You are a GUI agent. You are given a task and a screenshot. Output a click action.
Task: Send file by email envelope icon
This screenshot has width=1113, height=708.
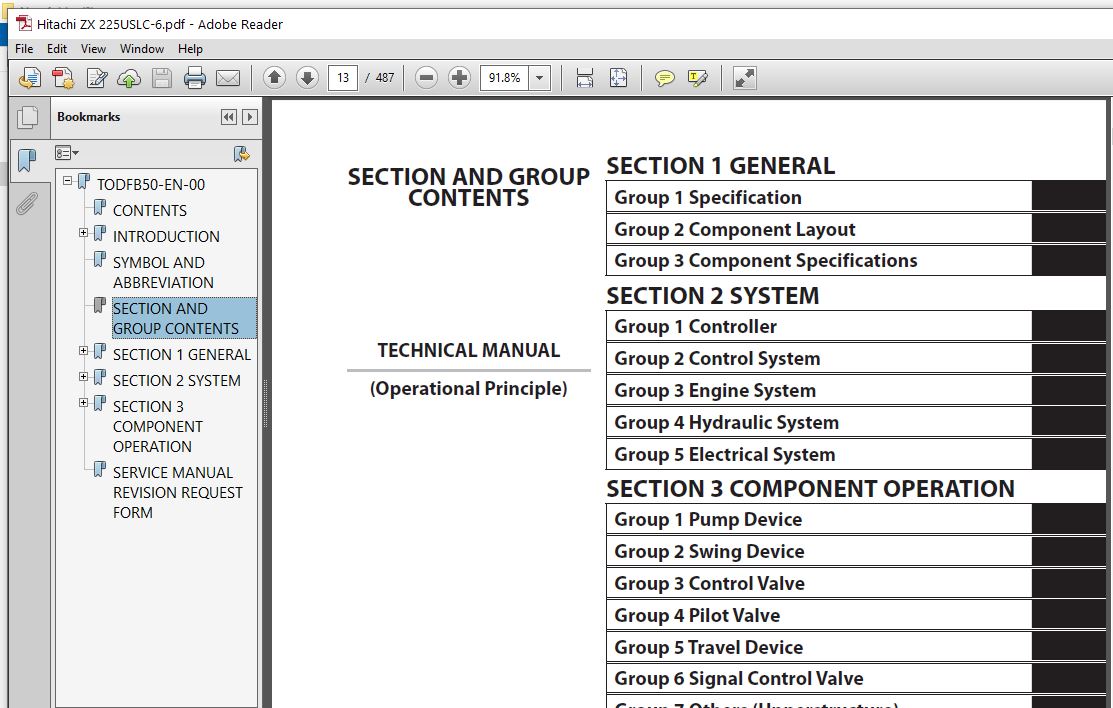point(228,78)
